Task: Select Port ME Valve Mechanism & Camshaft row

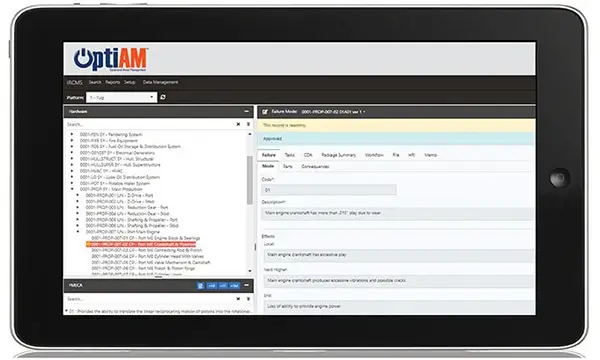Action: pos(151,262)
